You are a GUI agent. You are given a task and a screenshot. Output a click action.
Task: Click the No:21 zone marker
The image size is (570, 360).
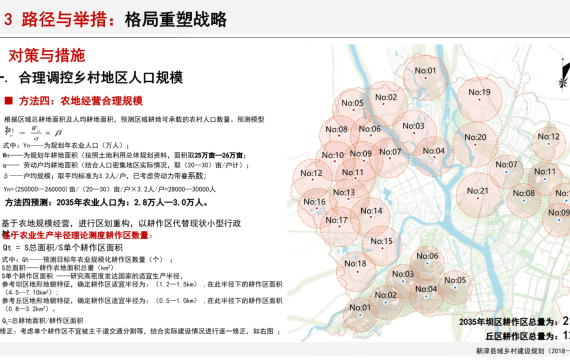click(478, 195)
